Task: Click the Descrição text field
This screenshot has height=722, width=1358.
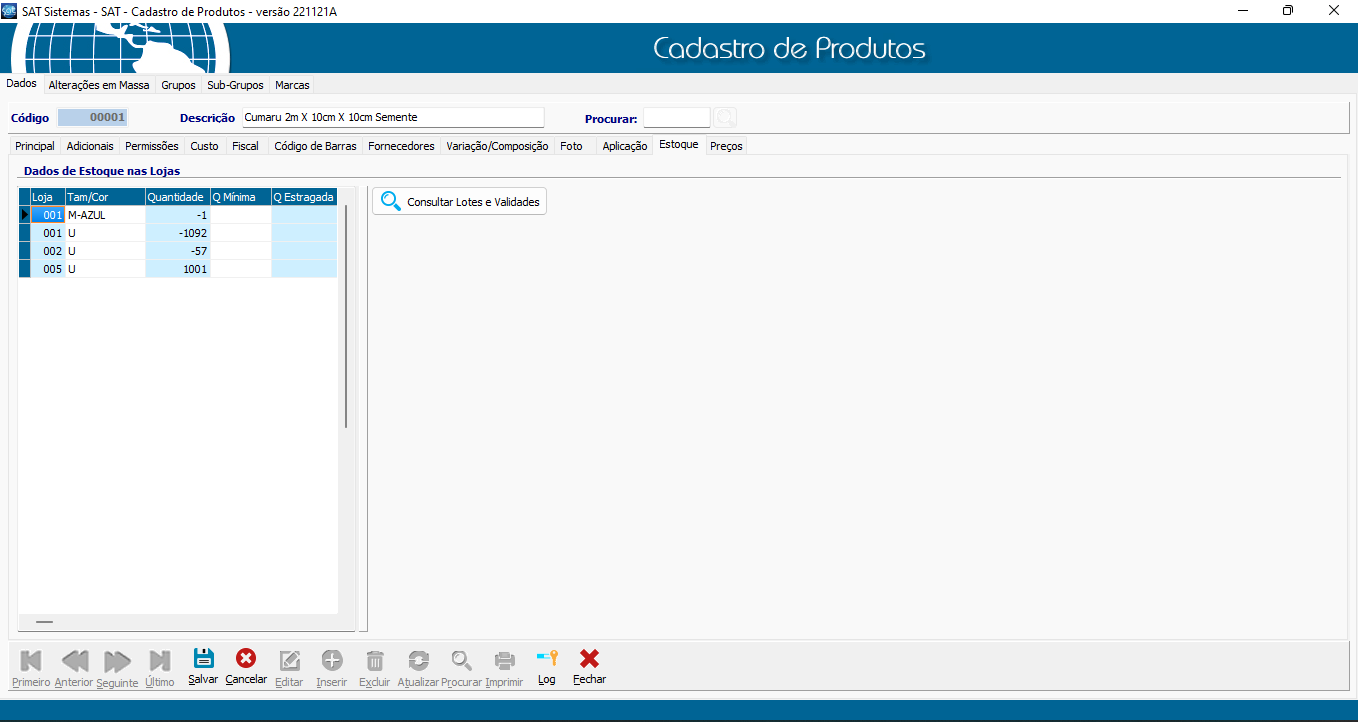Action: coord(392,118)
